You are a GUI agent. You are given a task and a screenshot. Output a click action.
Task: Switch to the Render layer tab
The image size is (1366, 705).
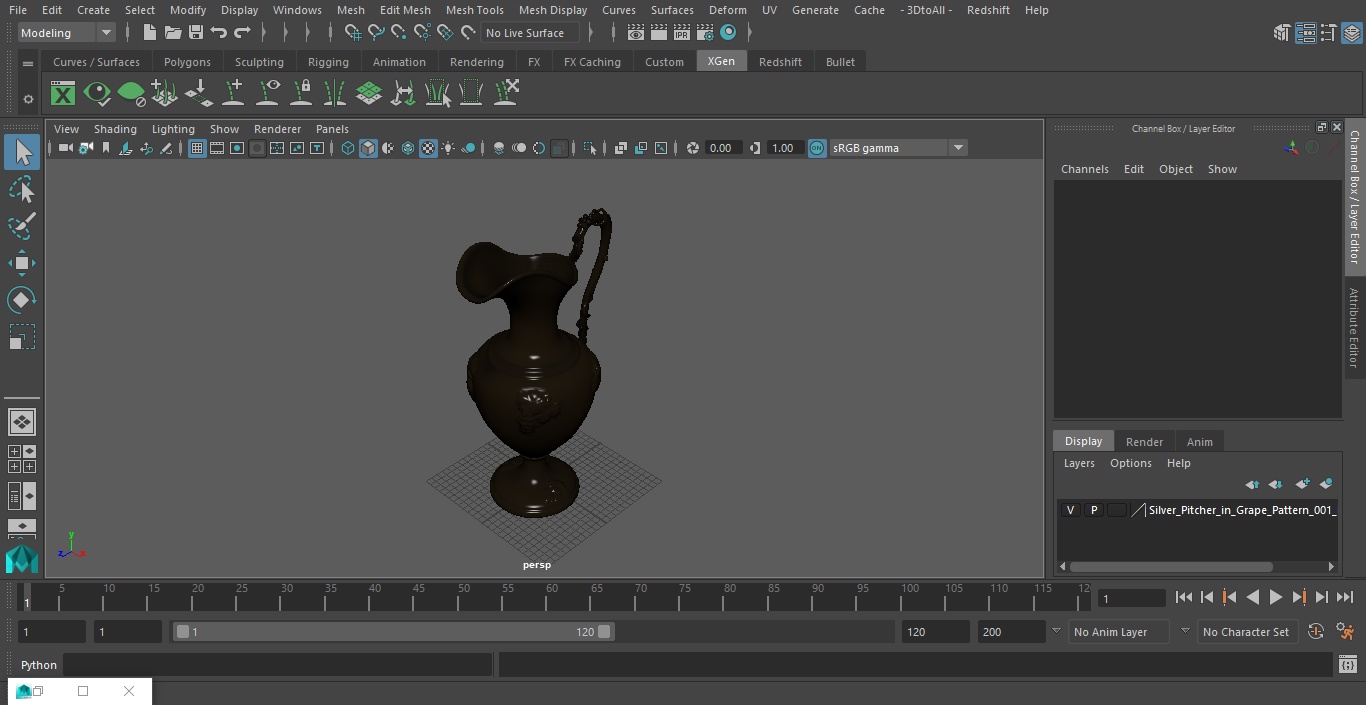pyautogui.click(x=1144, y=442)
